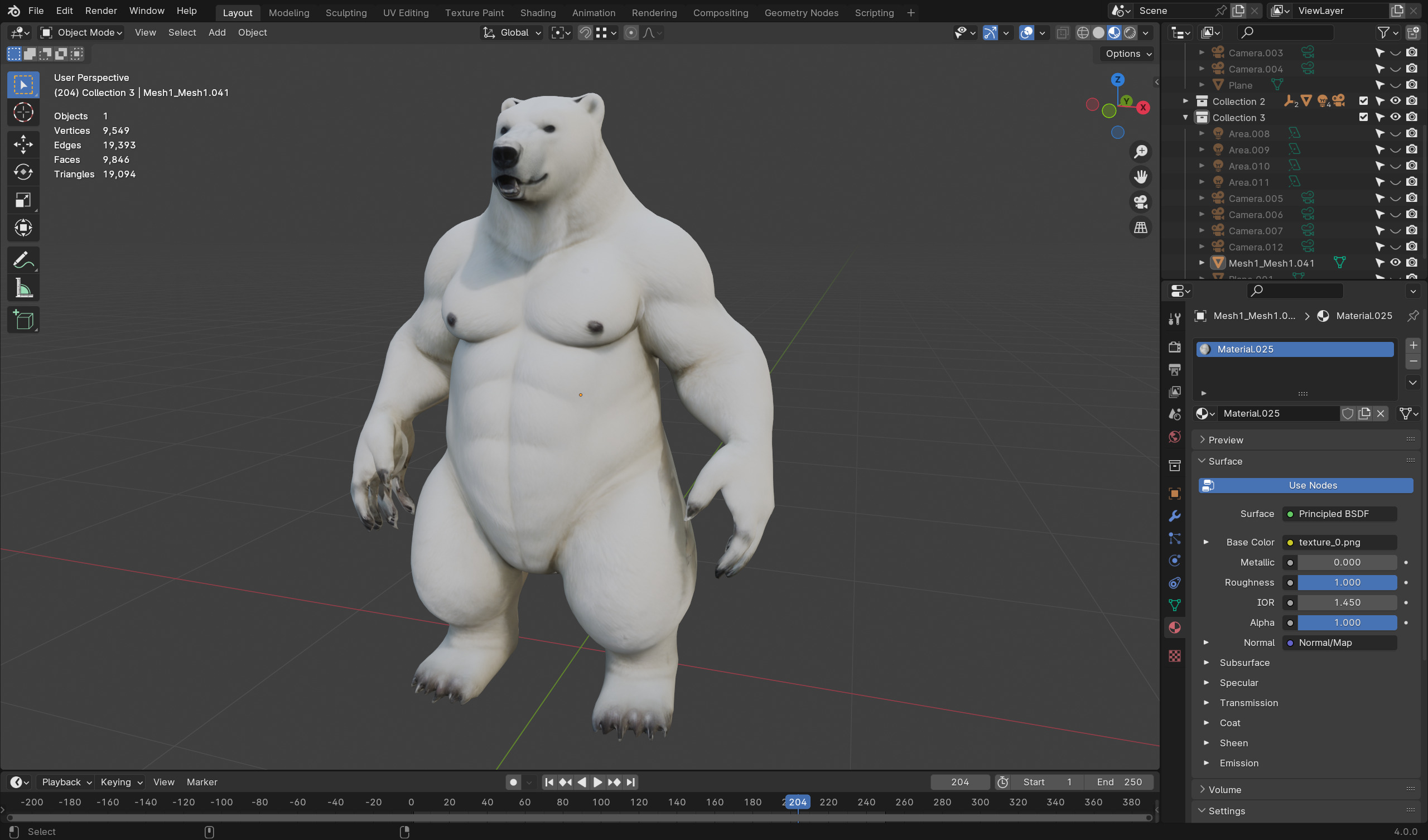The width and height of the screenshot is (1428, 840).
Task: Switch to the Shading workspace tab
Action: [x=538, y=12]
